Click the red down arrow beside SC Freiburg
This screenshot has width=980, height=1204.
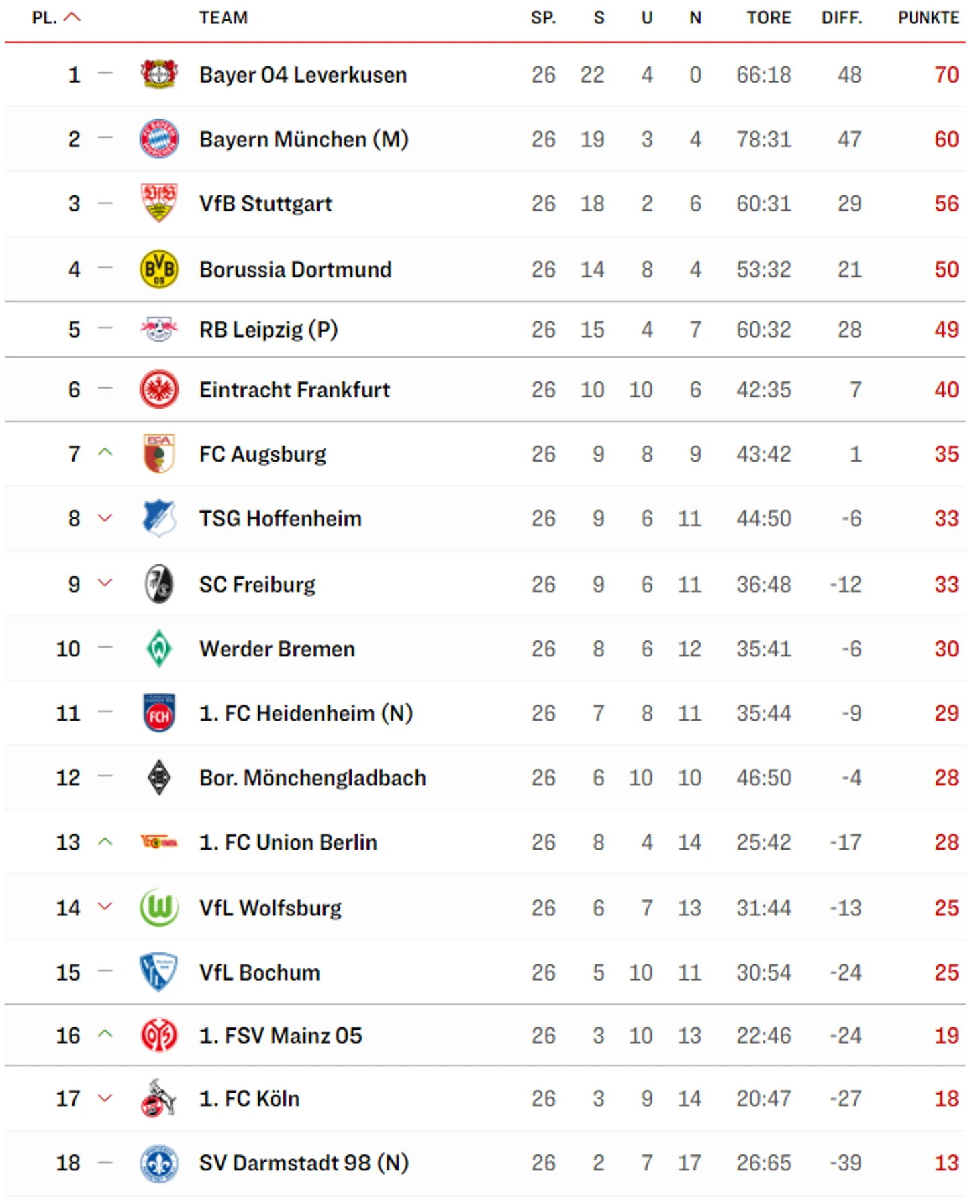click(105, 583)
